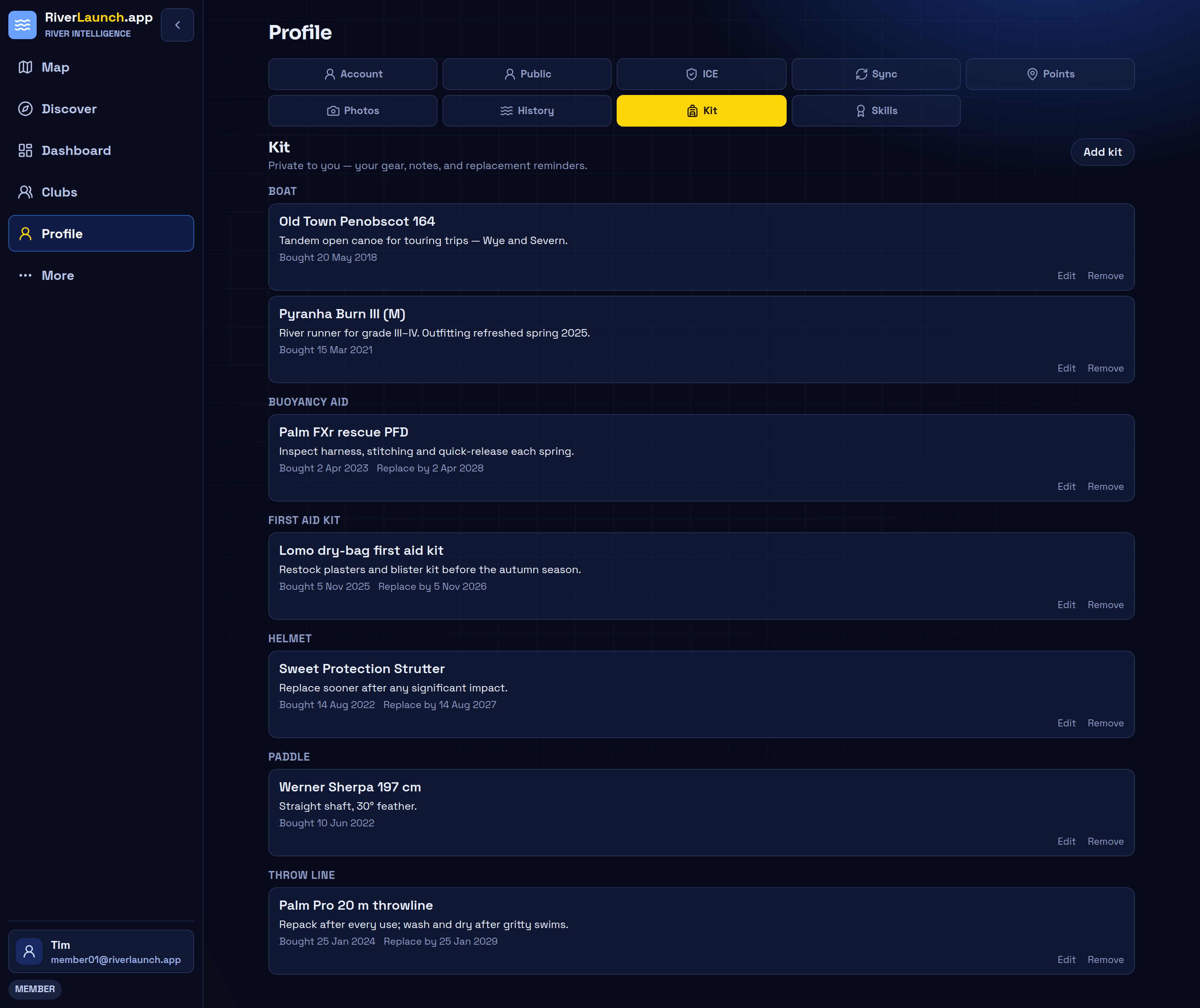Edit the Palm Pro 20 m throwline

coord(1066,960)
